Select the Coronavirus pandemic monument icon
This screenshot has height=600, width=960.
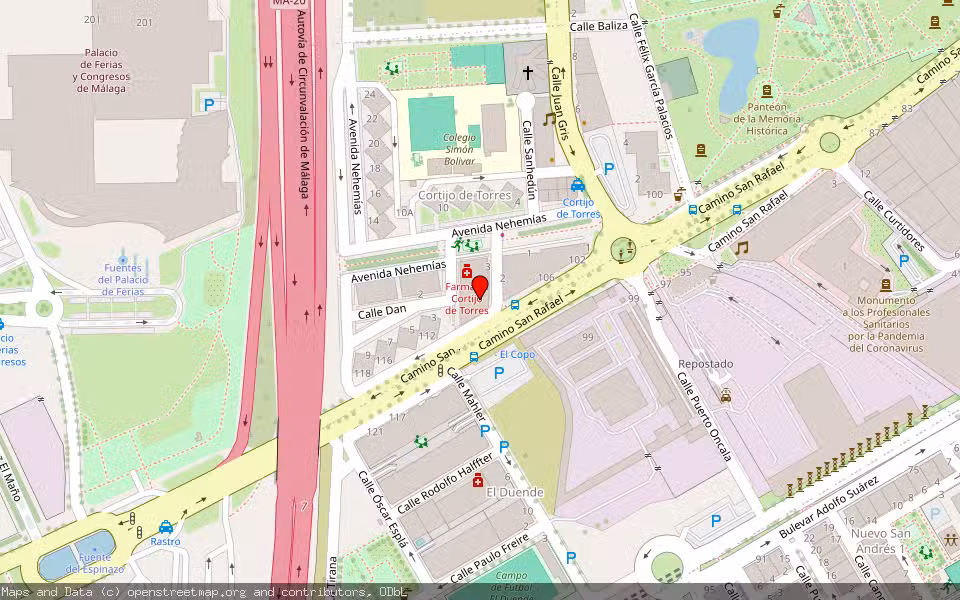(x=885, y=284)
